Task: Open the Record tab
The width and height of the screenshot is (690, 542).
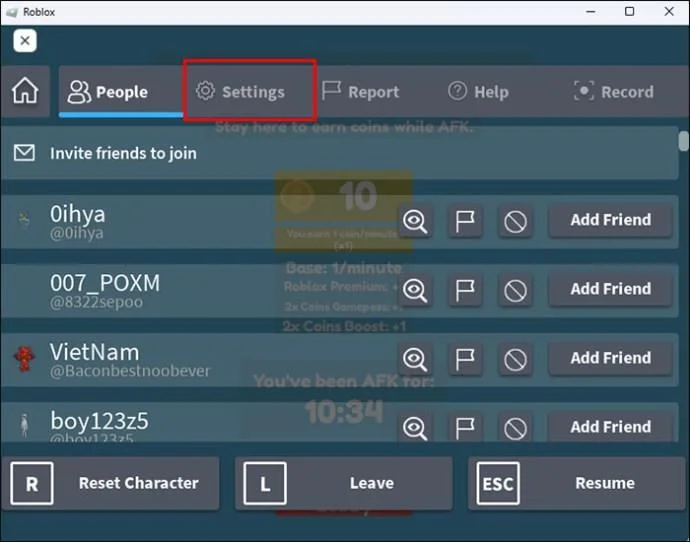Action: click(614, 92)
